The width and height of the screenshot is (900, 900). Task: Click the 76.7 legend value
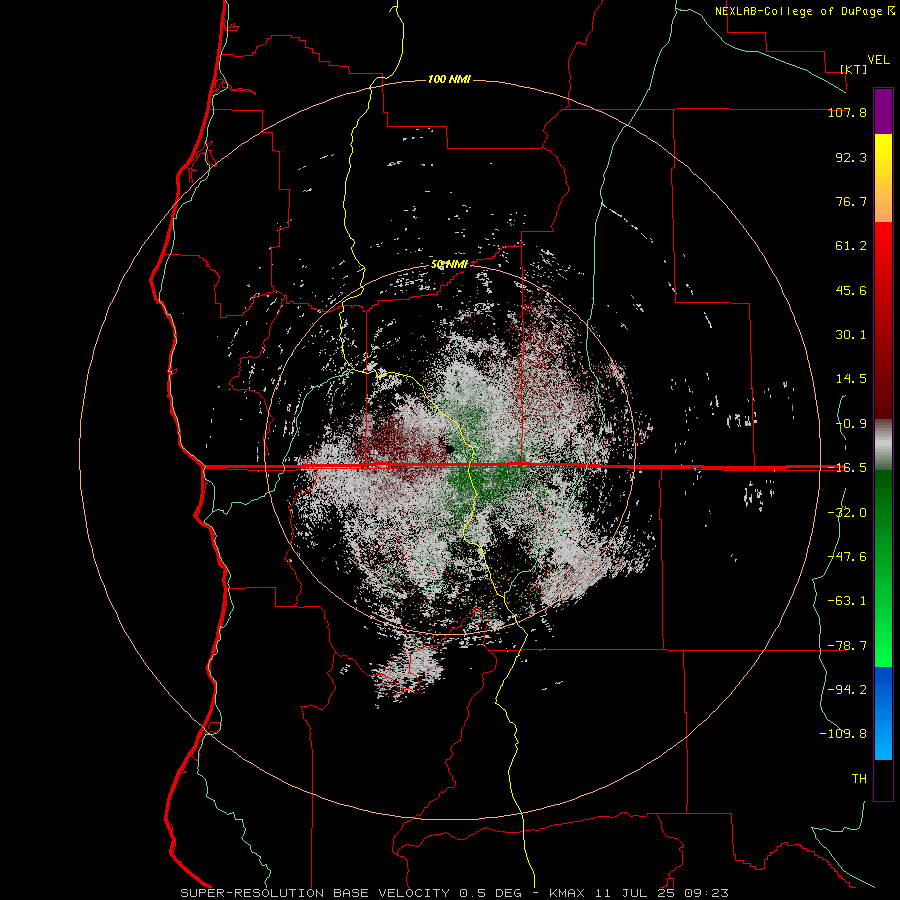tap(851, 201)
